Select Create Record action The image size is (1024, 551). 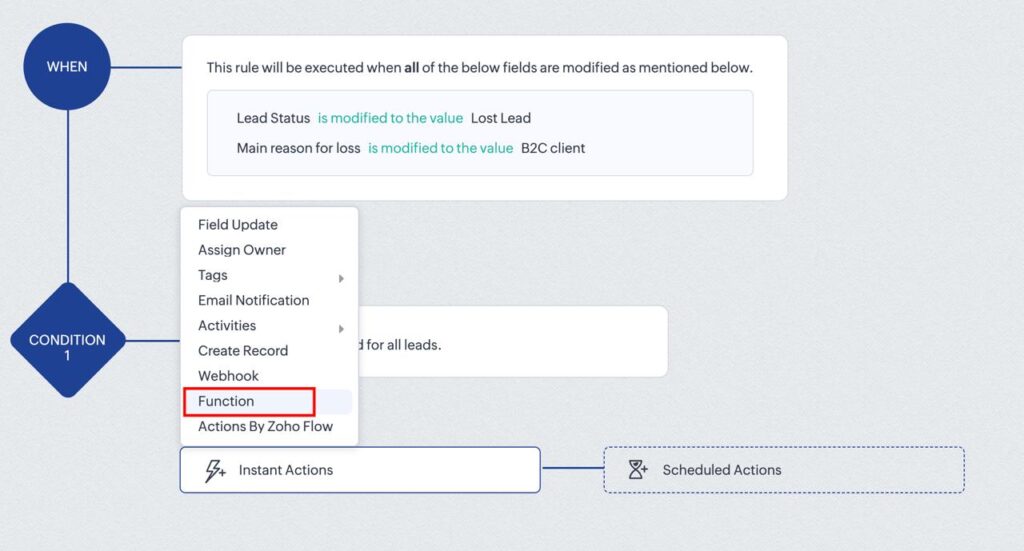(243, 351)
